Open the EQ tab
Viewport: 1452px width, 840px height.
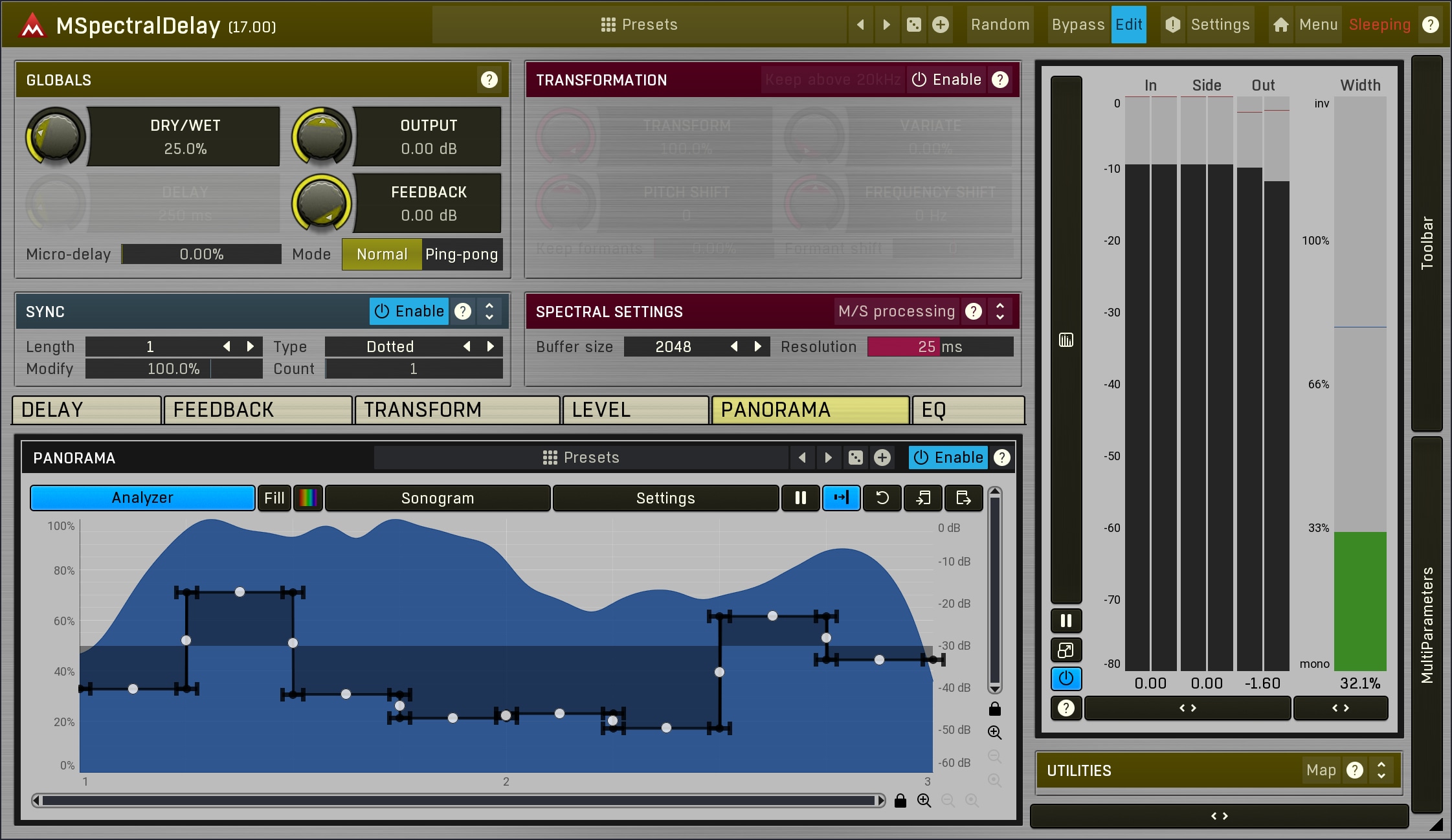[967, 410]
